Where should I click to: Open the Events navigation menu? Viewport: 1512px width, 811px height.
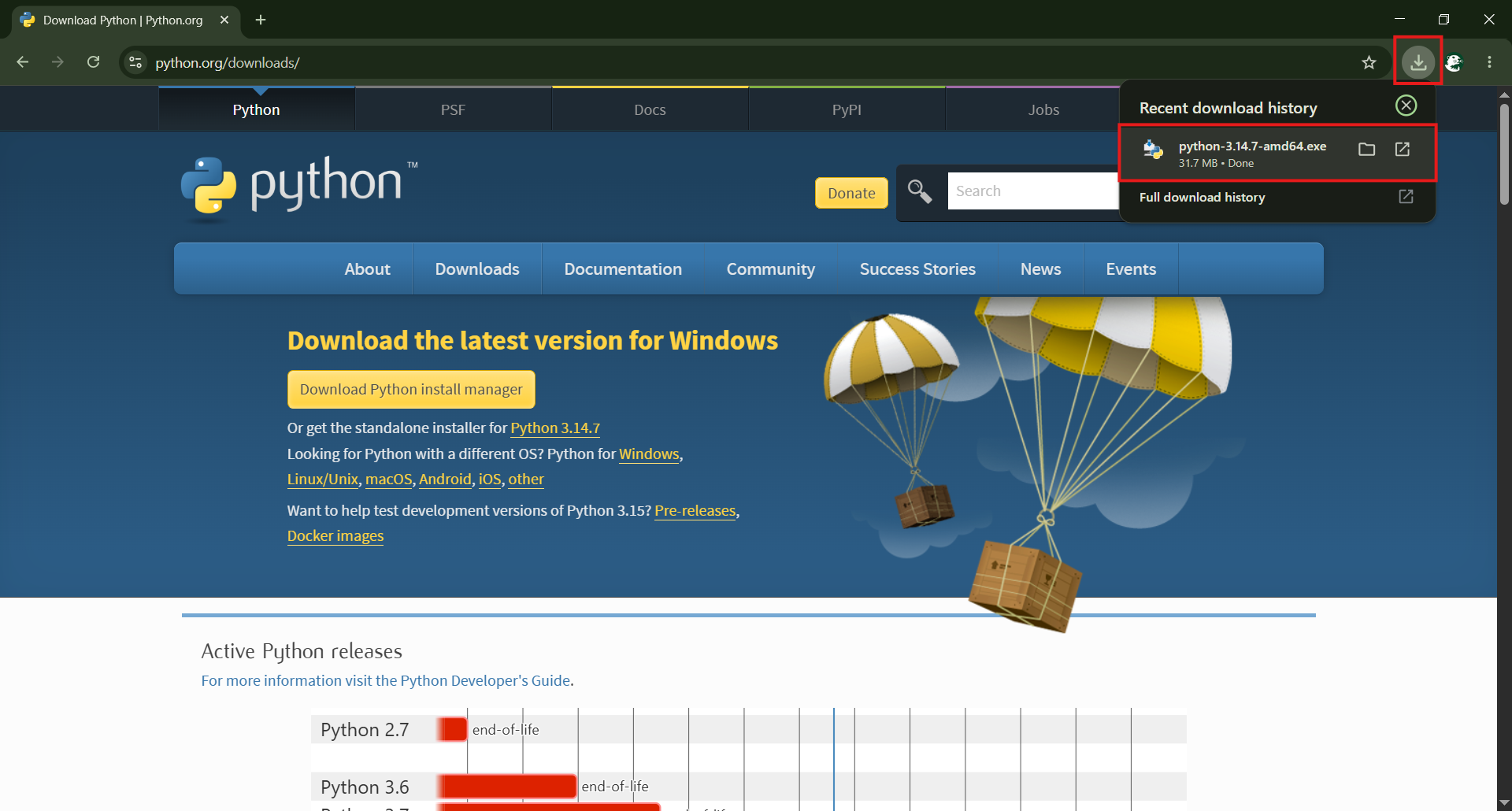tap(1131, 269)
